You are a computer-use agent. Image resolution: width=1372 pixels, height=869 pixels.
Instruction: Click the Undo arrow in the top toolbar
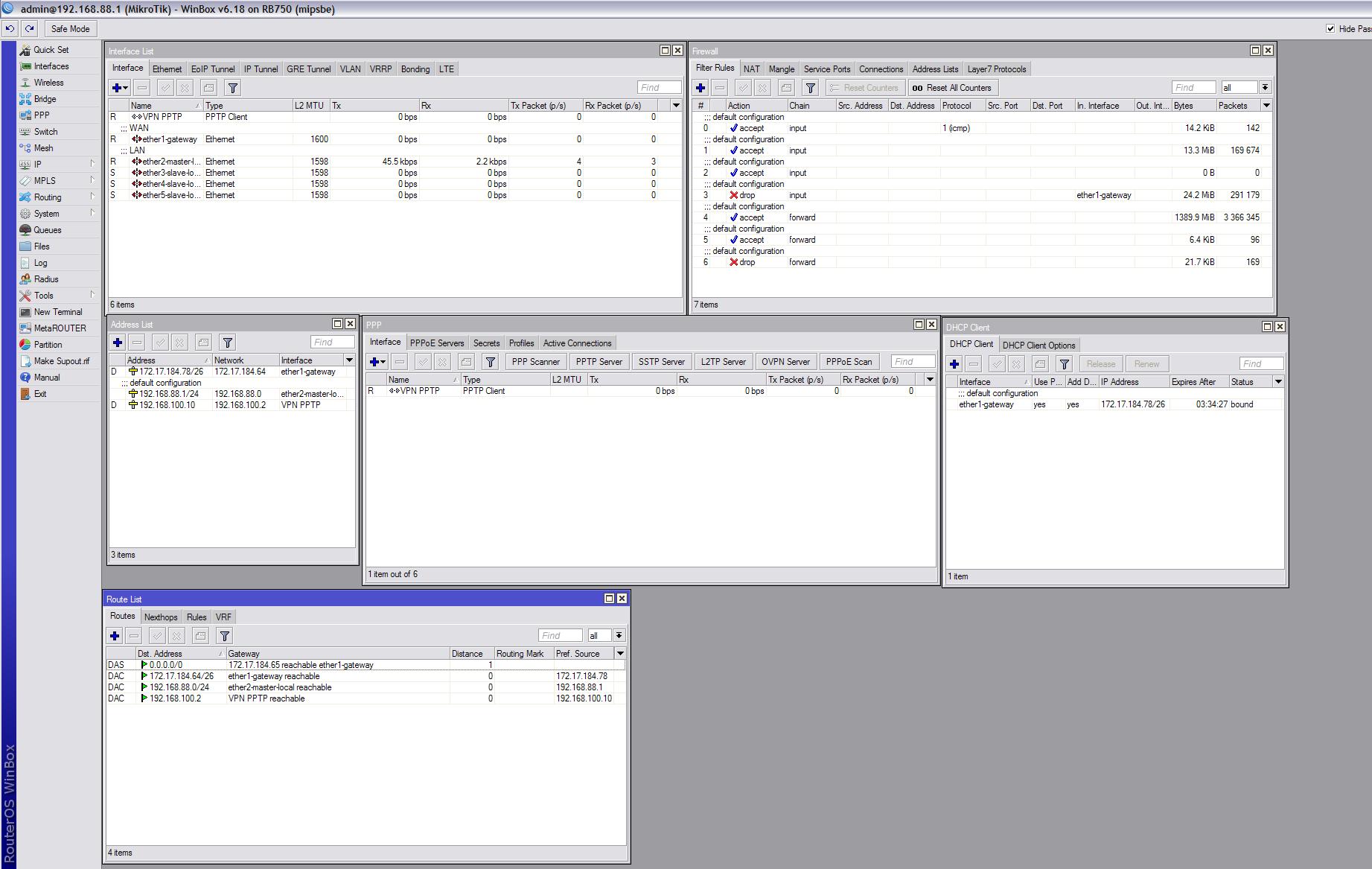tap(10, 28)
